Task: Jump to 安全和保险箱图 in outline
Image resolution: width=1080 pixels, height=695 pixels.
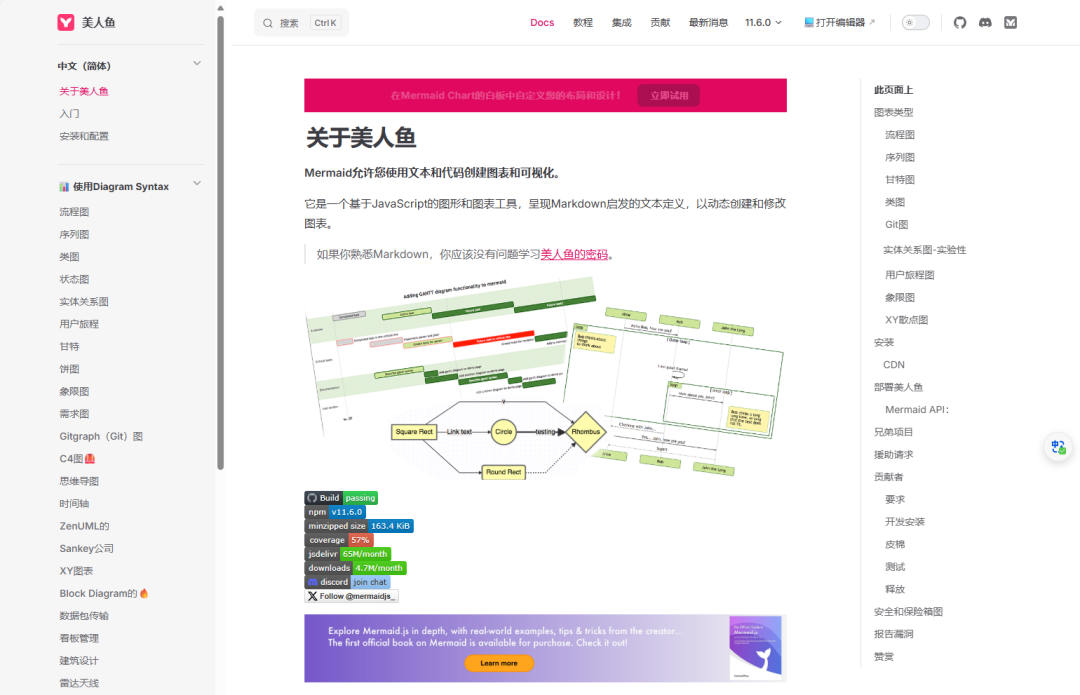Action: (x=908, y=612)
